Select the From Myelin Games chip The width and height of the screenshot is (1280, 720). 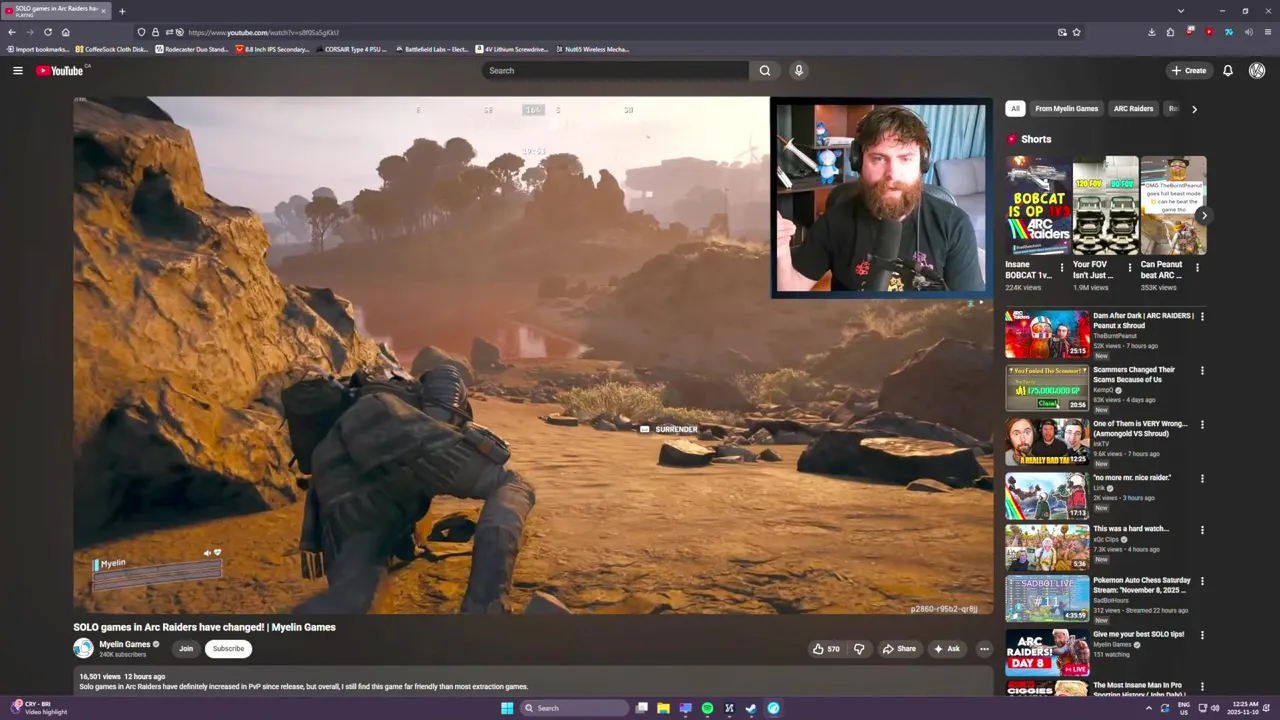[x=1066, y=108]
